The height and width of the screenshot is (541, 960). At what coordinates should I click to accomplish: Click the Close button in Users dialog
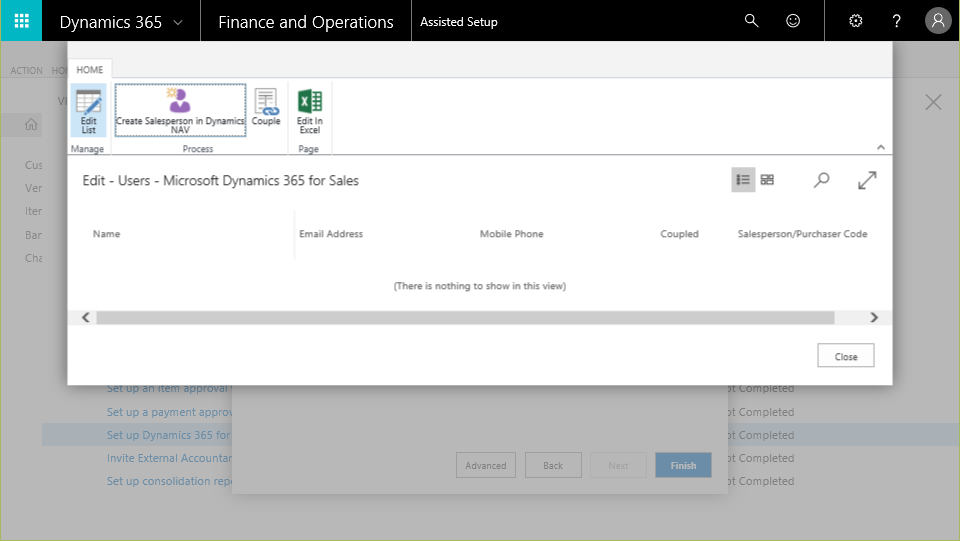coord(846,356)
